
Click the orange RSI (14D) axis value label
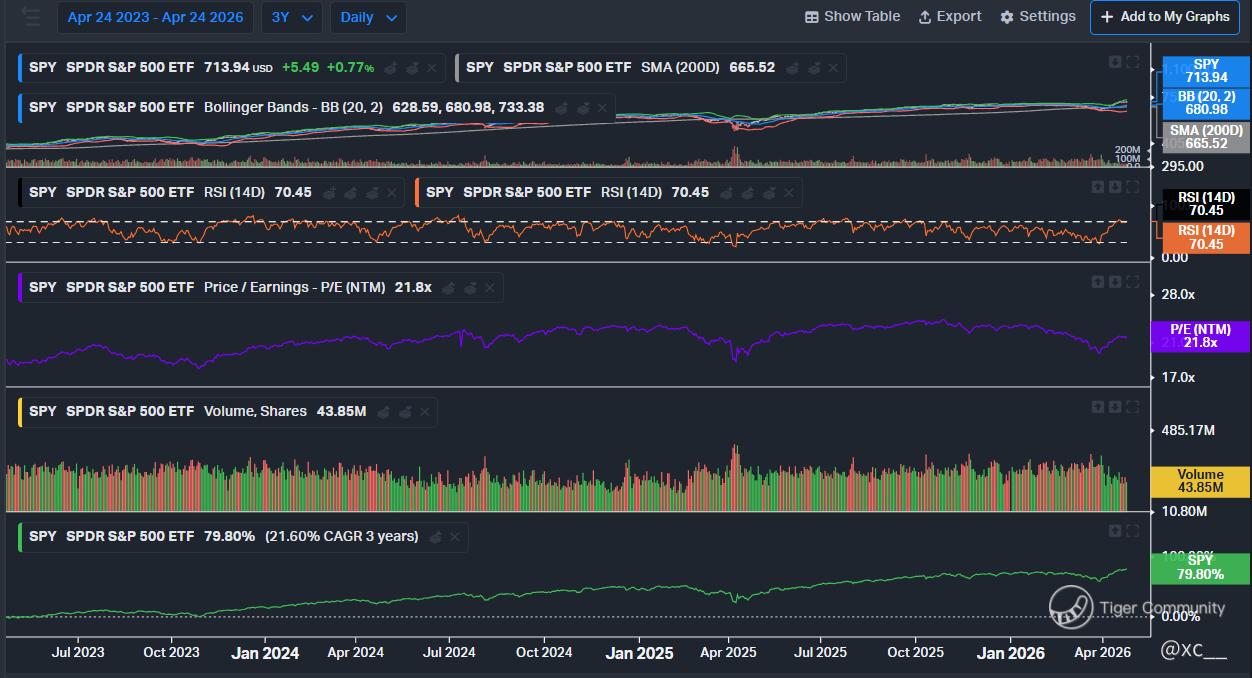pyautogui.click(x=1206, y=238)
